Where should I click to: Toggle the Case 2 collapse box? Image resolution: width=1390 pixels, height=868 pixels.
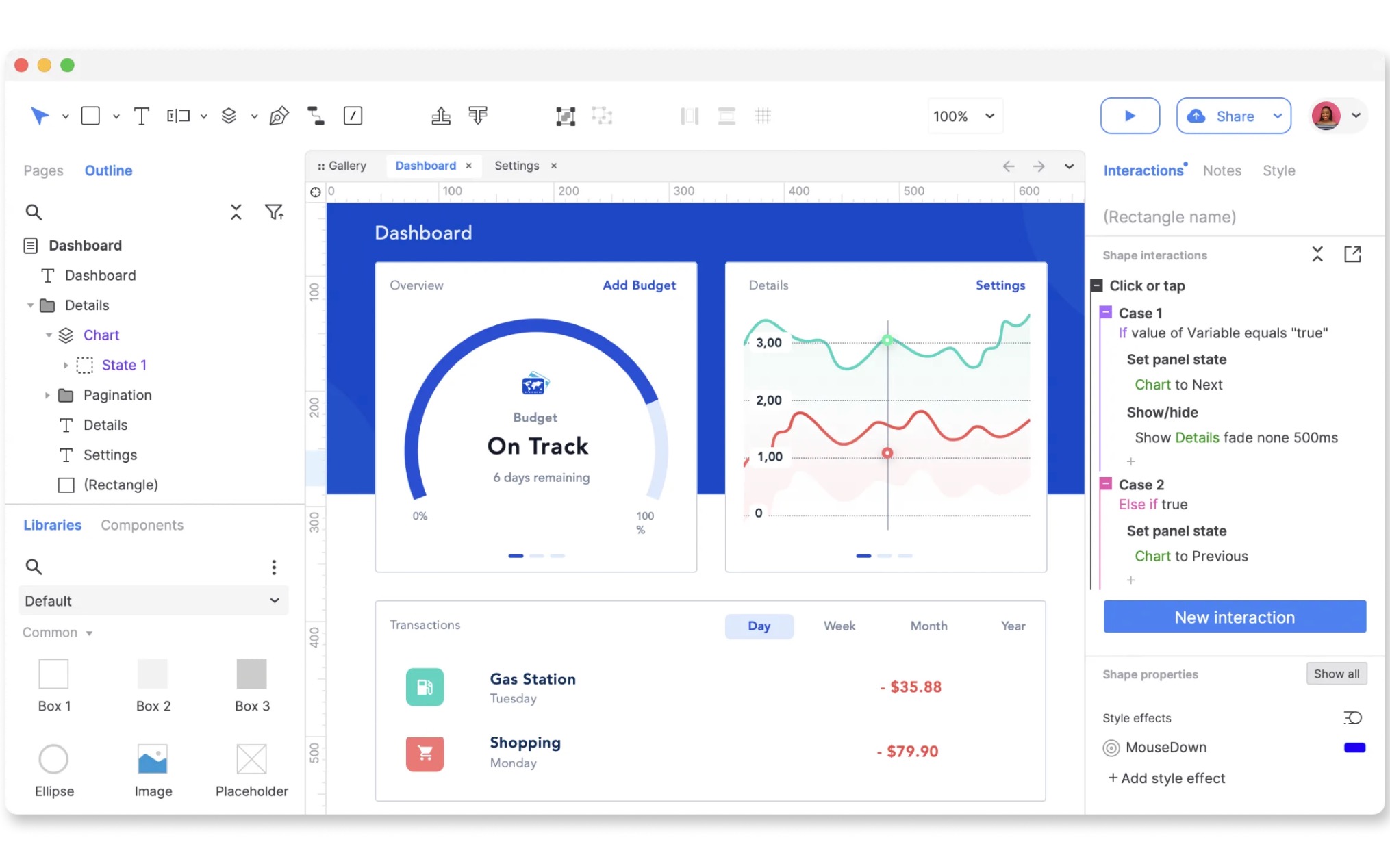point(1106,484)
